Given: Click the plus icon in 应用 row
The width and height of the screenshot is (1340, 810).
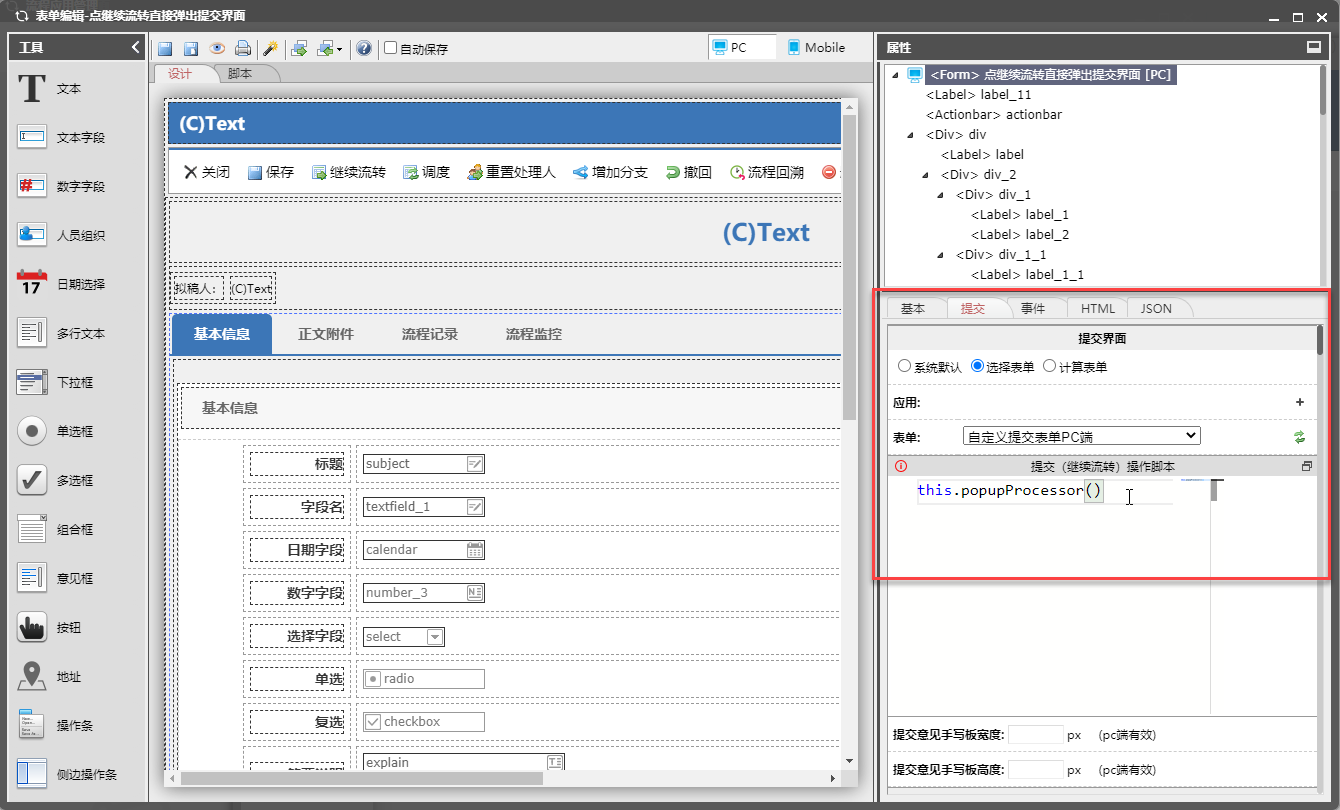Looking at the screenshot, I should tap(1300, 402).
